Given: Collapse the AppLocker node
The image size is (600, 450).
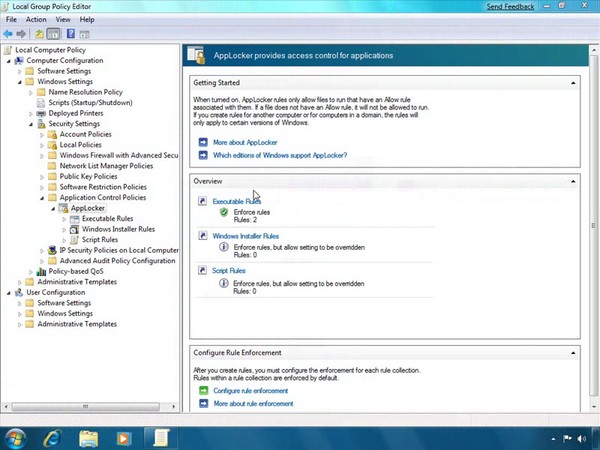Looking at the screenshot, I should pos(53,209).
